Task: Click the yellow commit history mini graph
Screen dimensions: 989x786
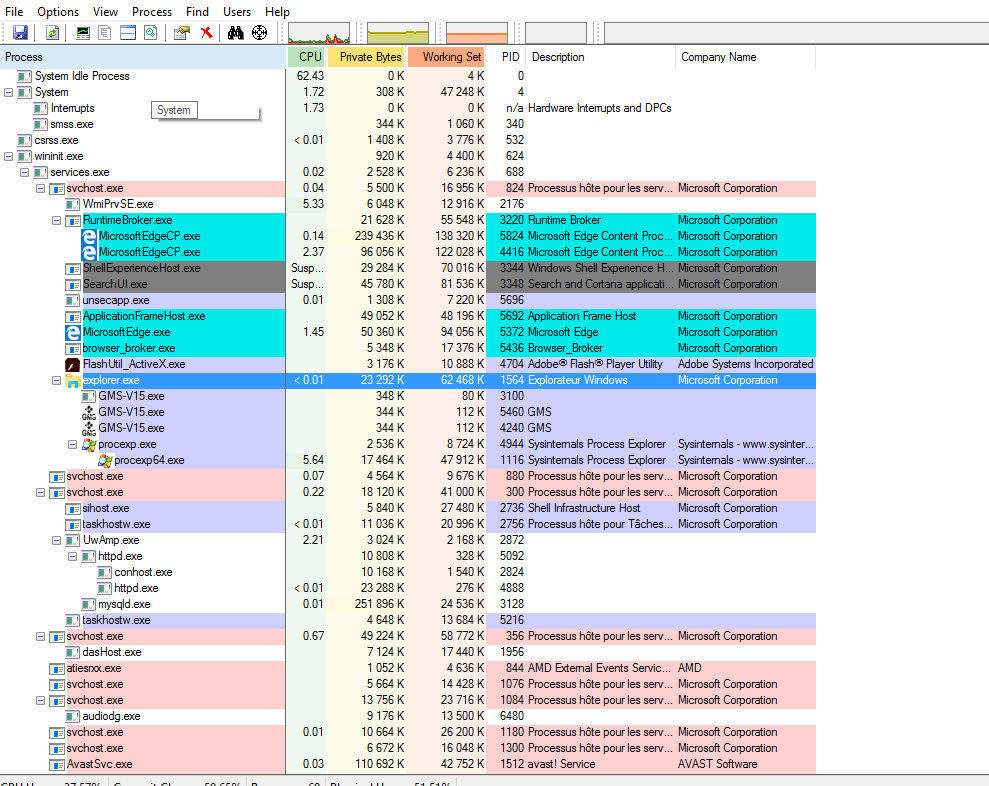Action: tap(398, 33)
